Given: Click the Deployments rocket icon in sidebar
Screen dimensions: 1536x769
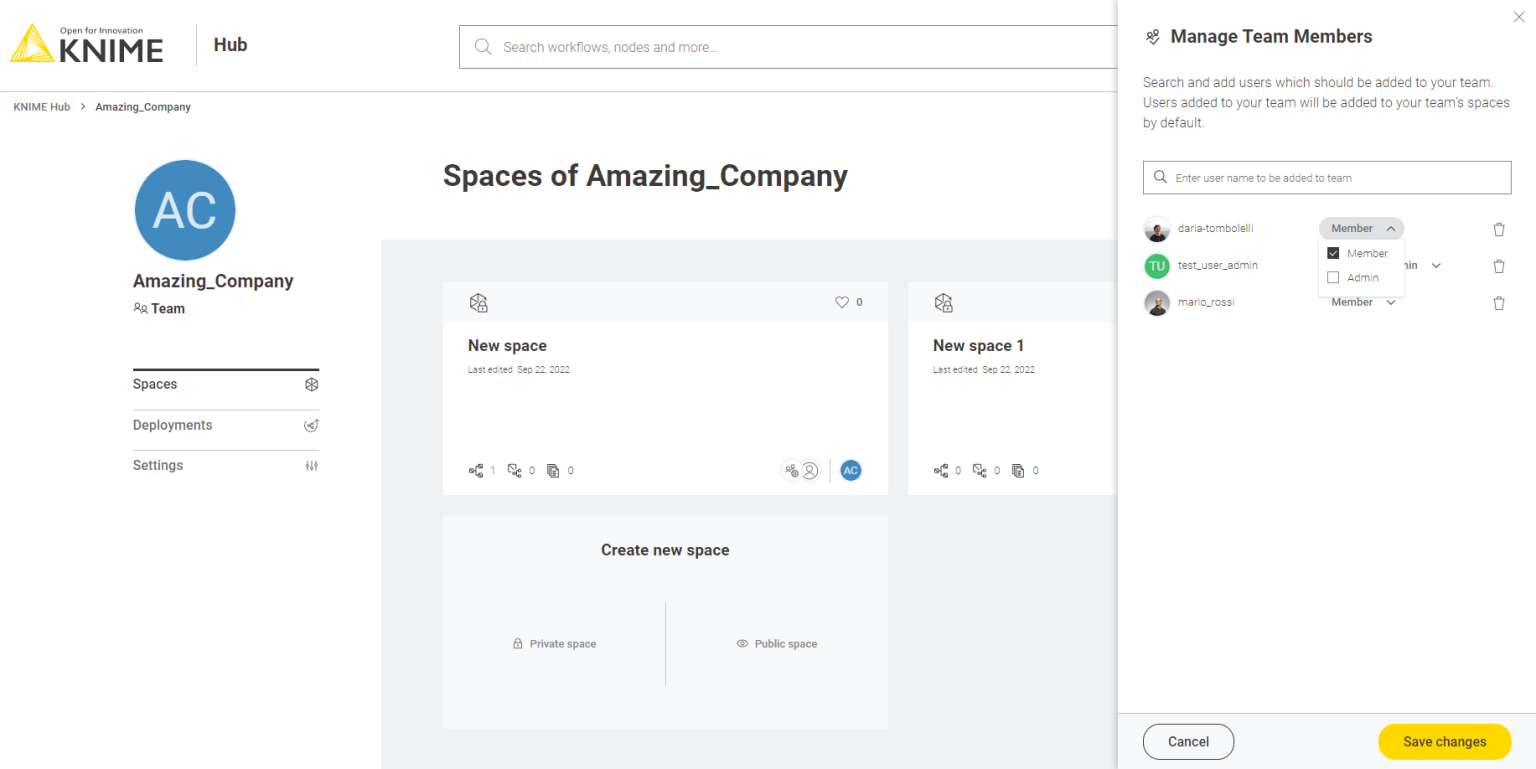Looking at the screenshot, I should coord(312,425).
